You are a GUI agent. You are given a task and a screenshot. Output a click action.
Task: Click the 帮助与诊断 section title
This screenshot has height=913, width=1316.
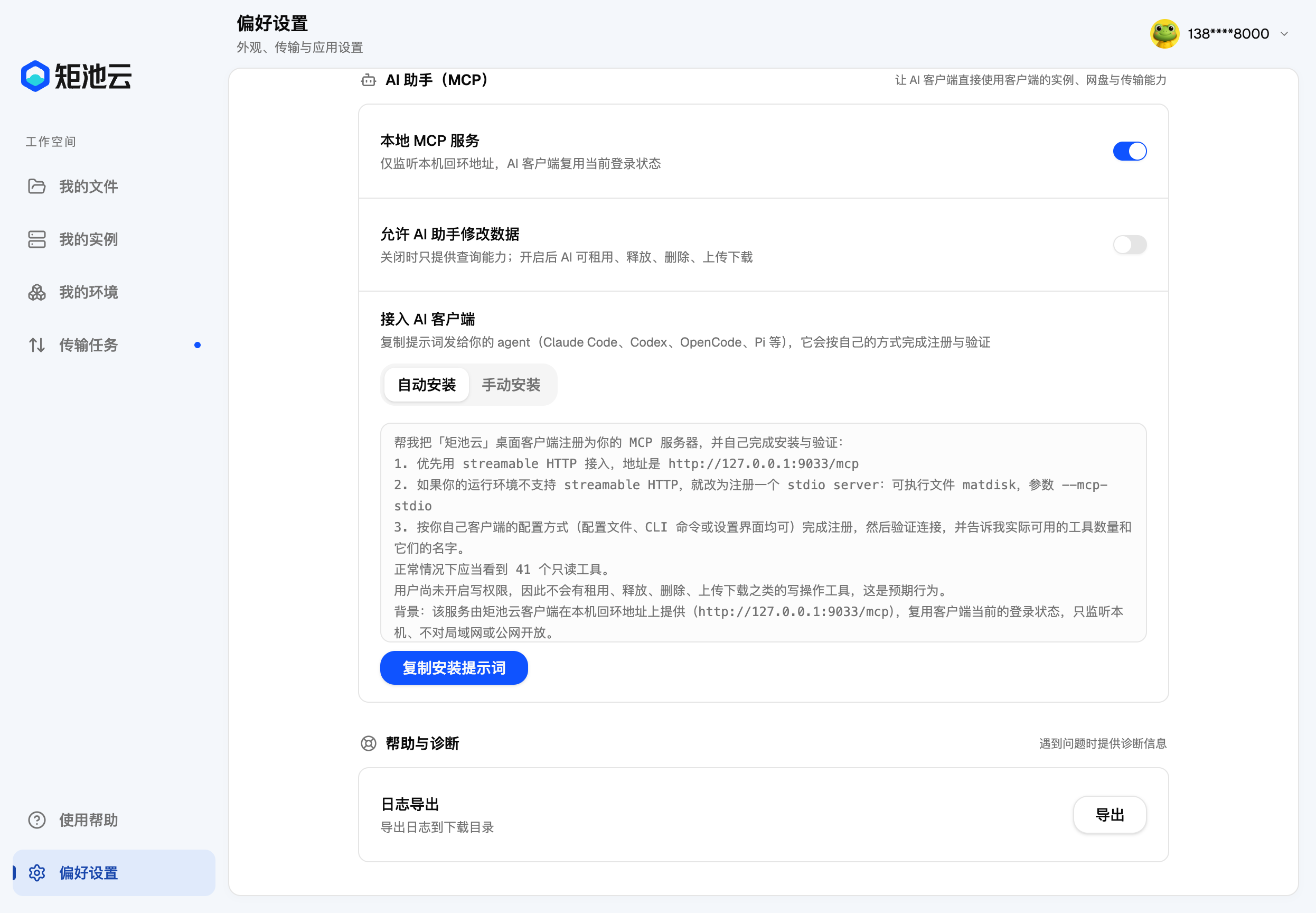point(422,743)
